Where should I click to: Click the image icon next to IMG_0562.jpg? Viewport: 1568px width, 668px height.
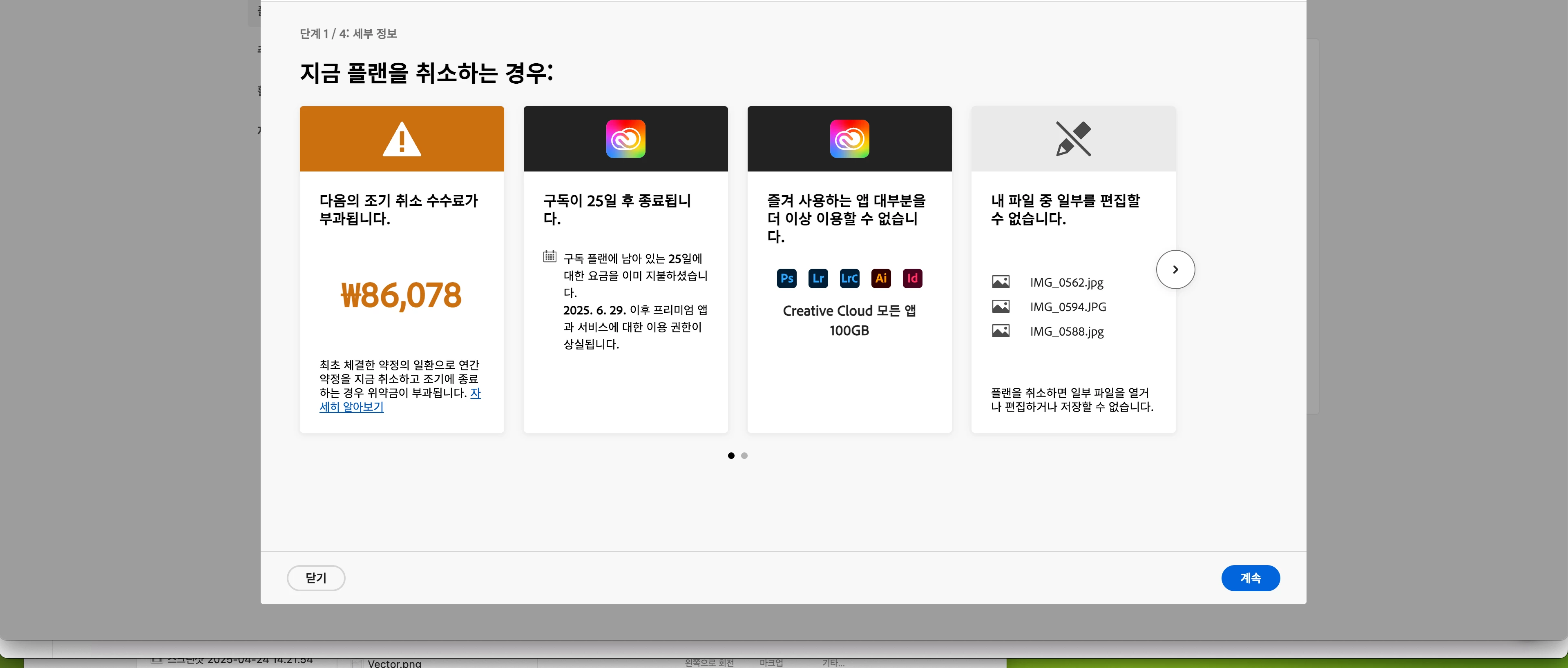tap(1000, 282)
